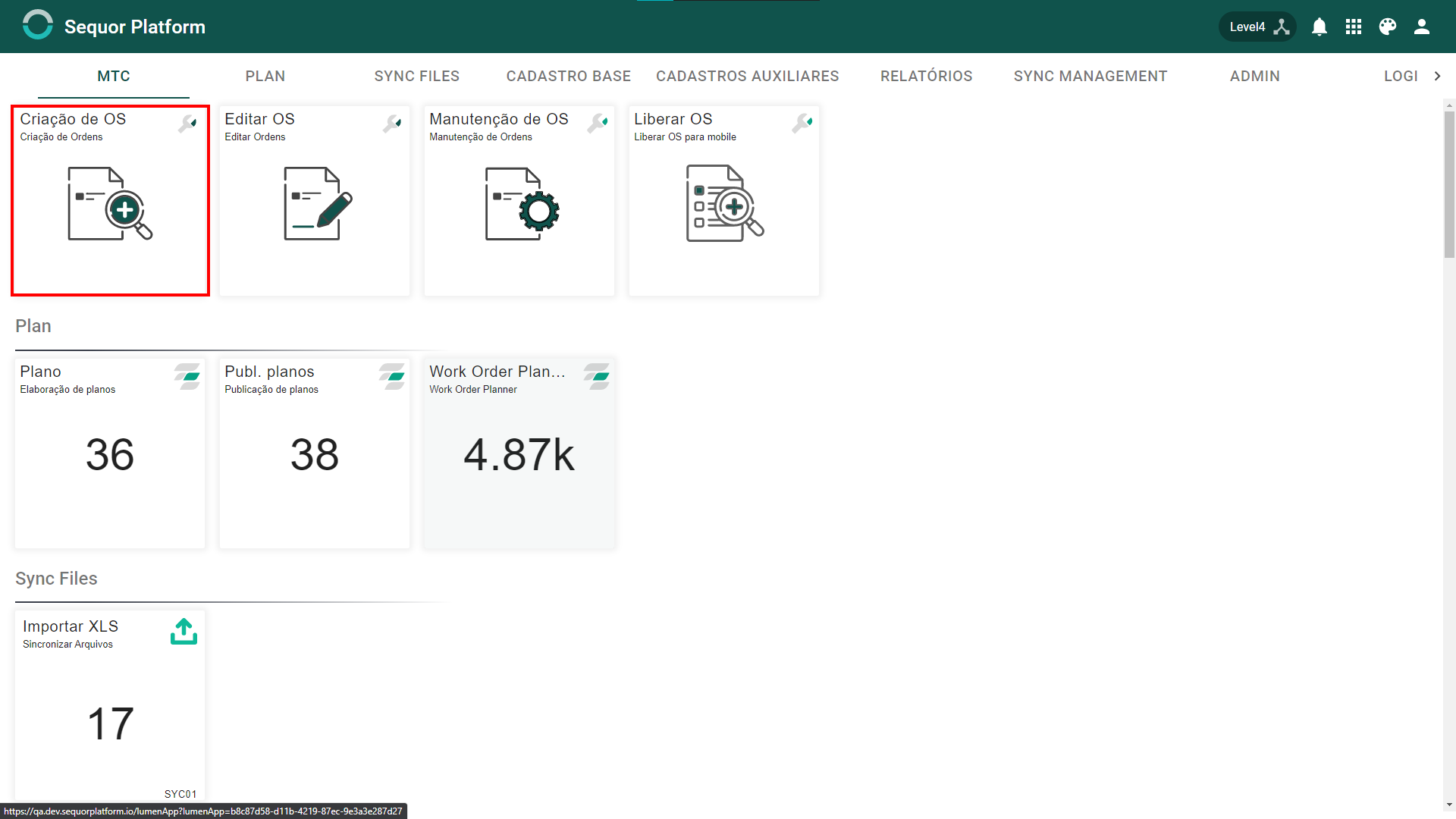The width and height of the screenshot is (1456, 819).
Task: Click the Plano card's green logo icon
Action: 187,376
